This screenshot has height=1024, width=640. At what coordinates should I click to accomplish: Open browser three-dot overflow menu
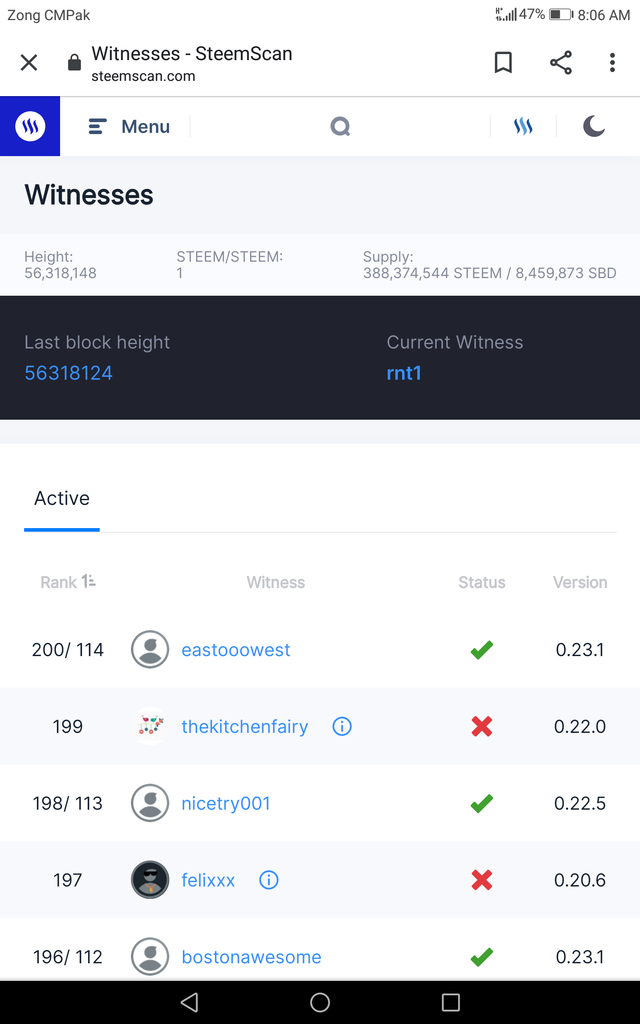click(612, 63)
